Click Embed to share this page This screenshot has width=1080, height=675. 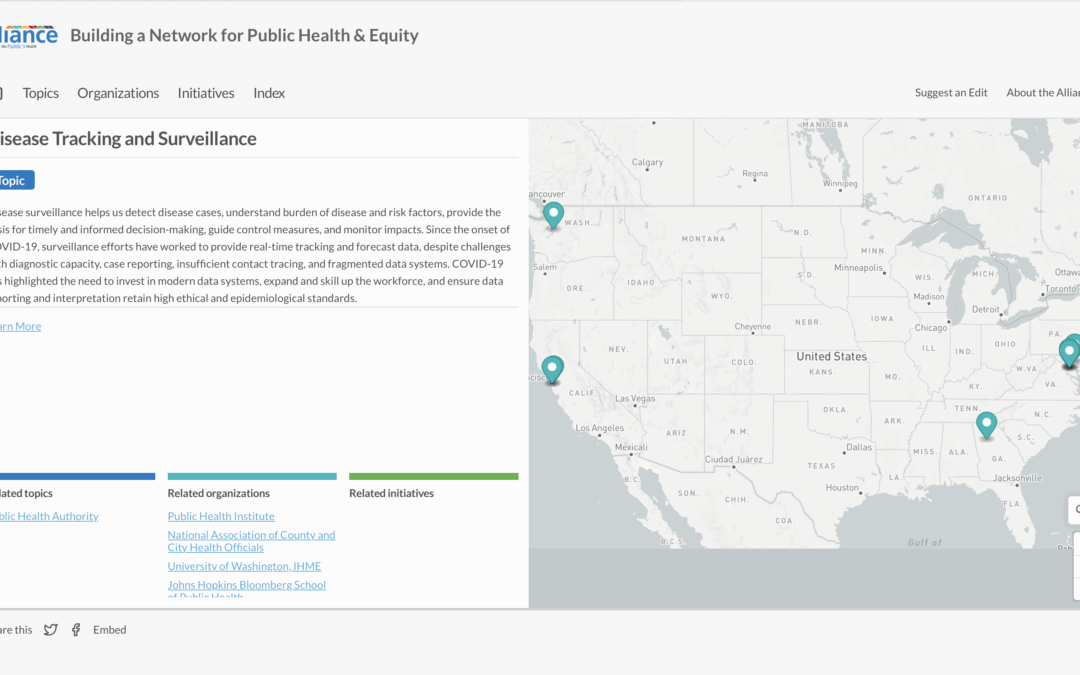tap(109, 629)
